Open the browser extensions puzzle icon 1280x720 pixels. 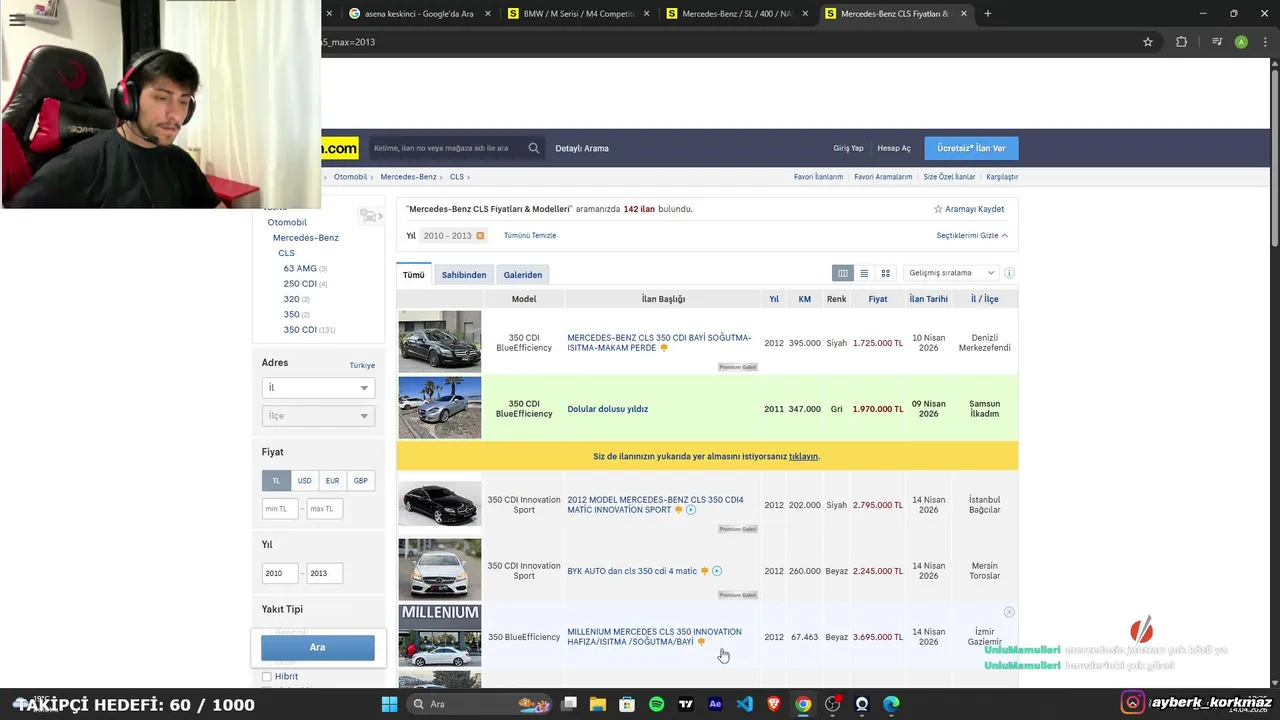pos(1181,42)
